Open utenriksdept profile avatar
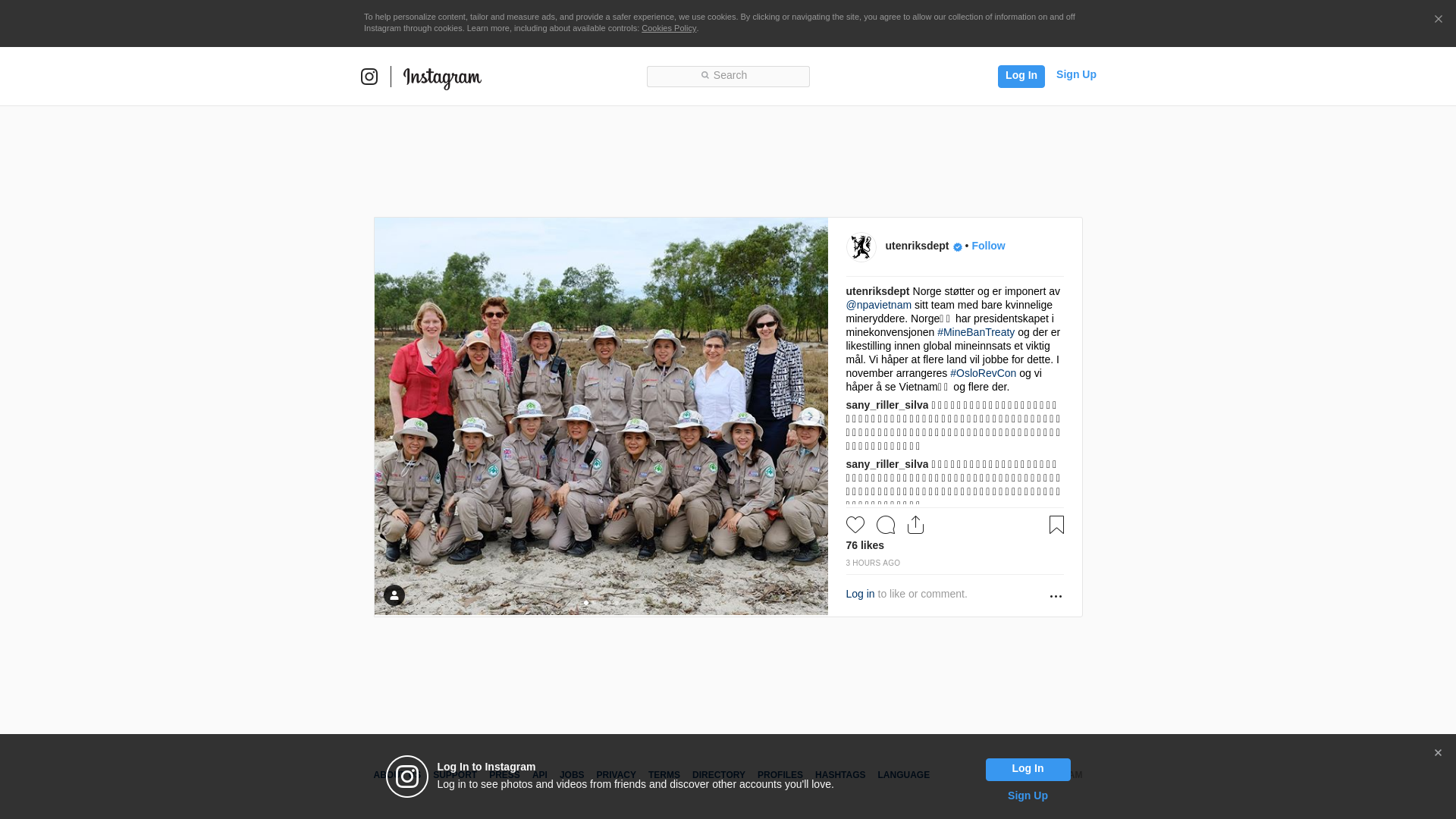The width and height of the screenshot is (1456, 819). coord(861,247)
